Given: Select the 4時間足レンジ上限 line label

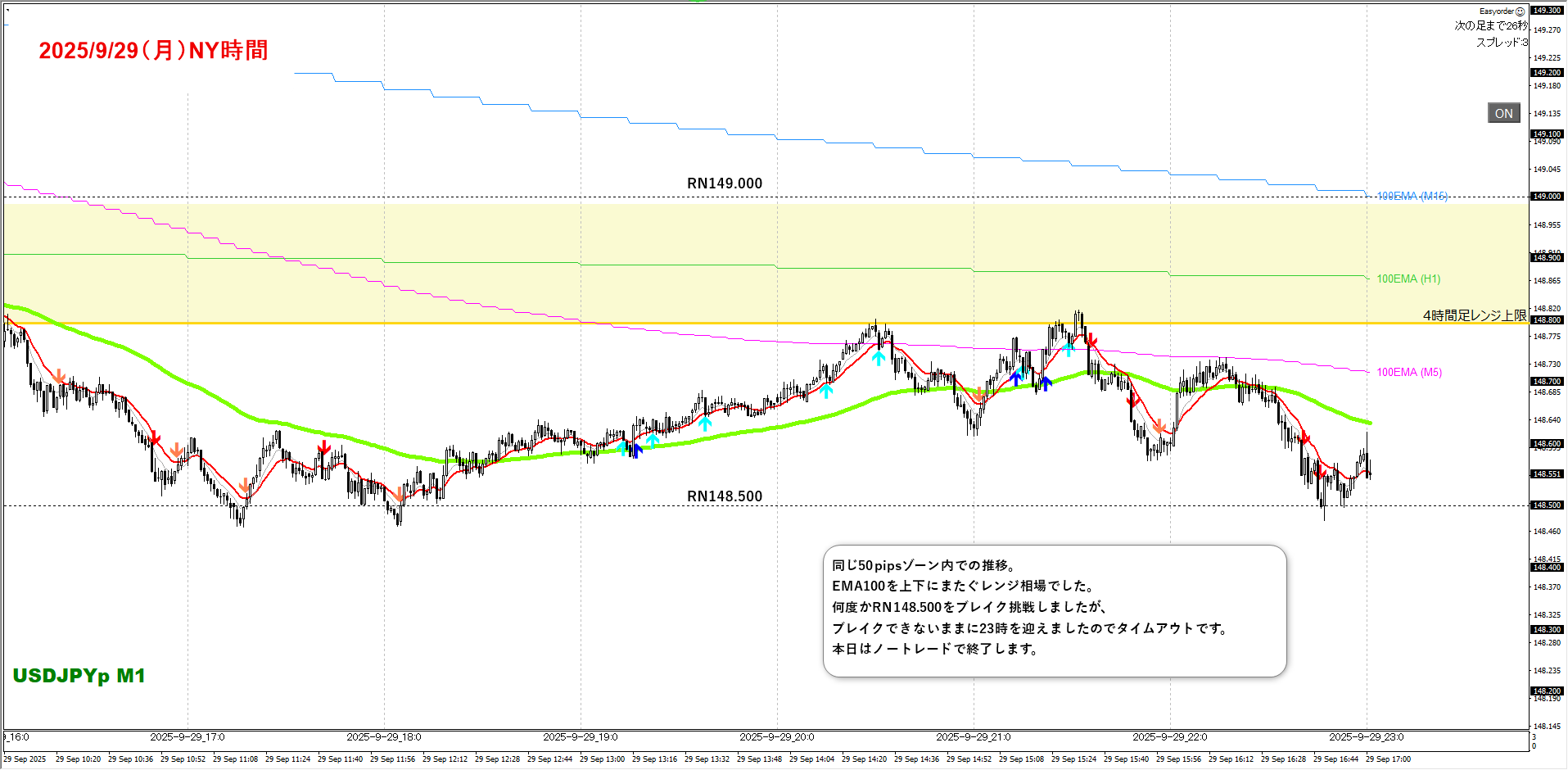Looking at the screenshot, I should click(x=1474, y=315).
